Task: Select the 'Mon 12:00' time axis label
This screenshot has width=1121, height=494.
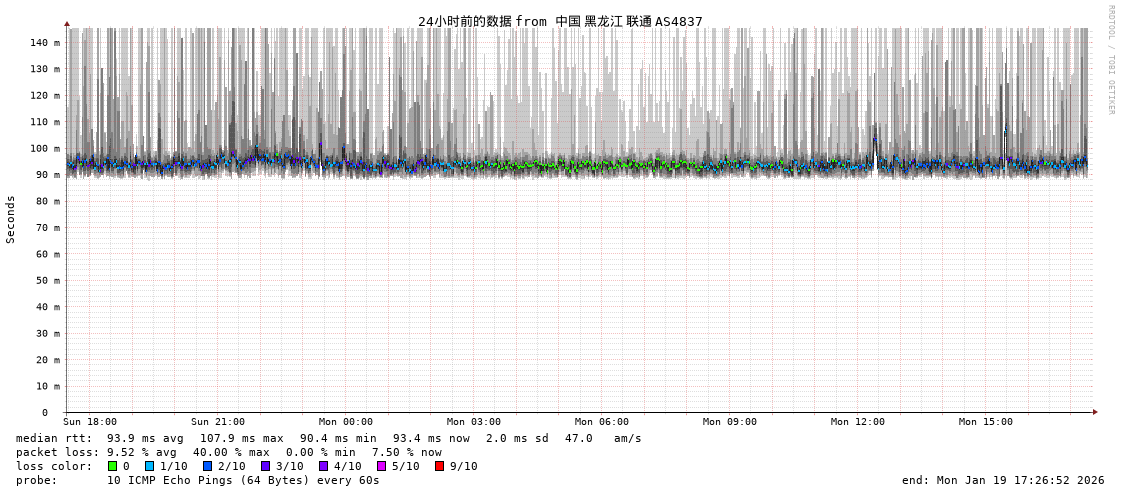Action: point(857,422)
